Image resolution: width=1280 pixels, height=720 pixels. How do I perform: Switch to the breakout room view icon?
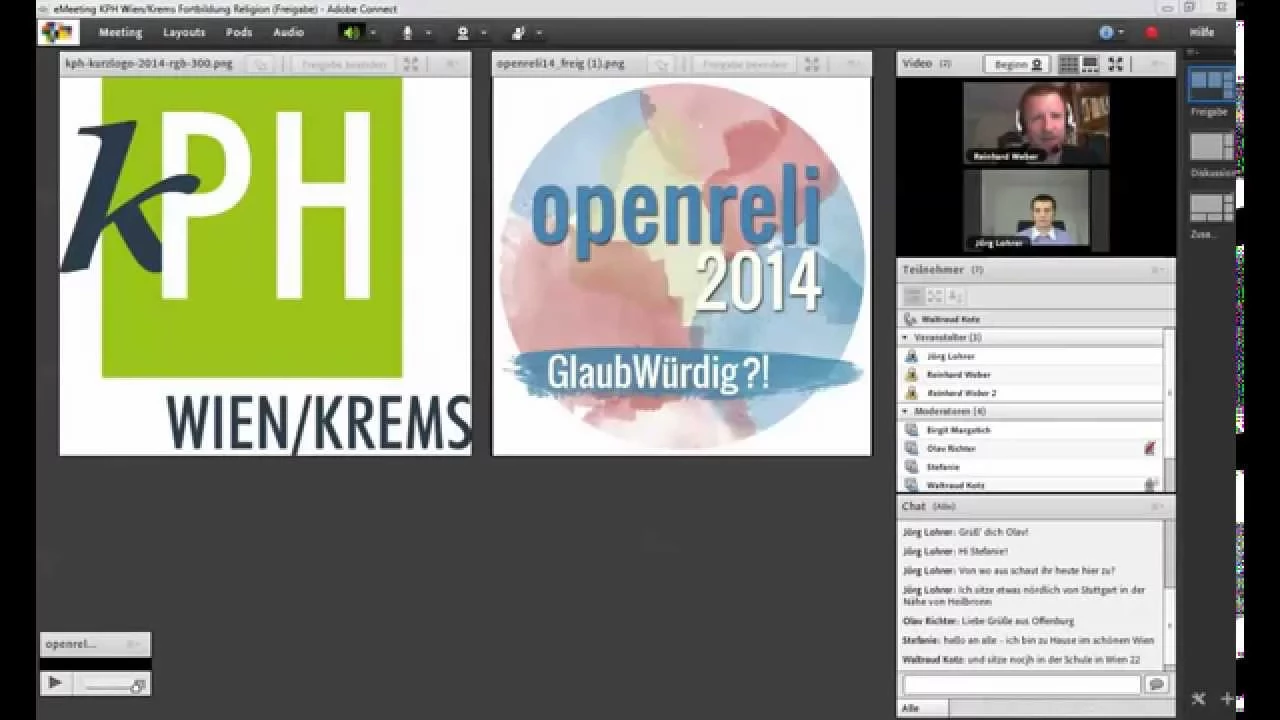tap(934, 296)
